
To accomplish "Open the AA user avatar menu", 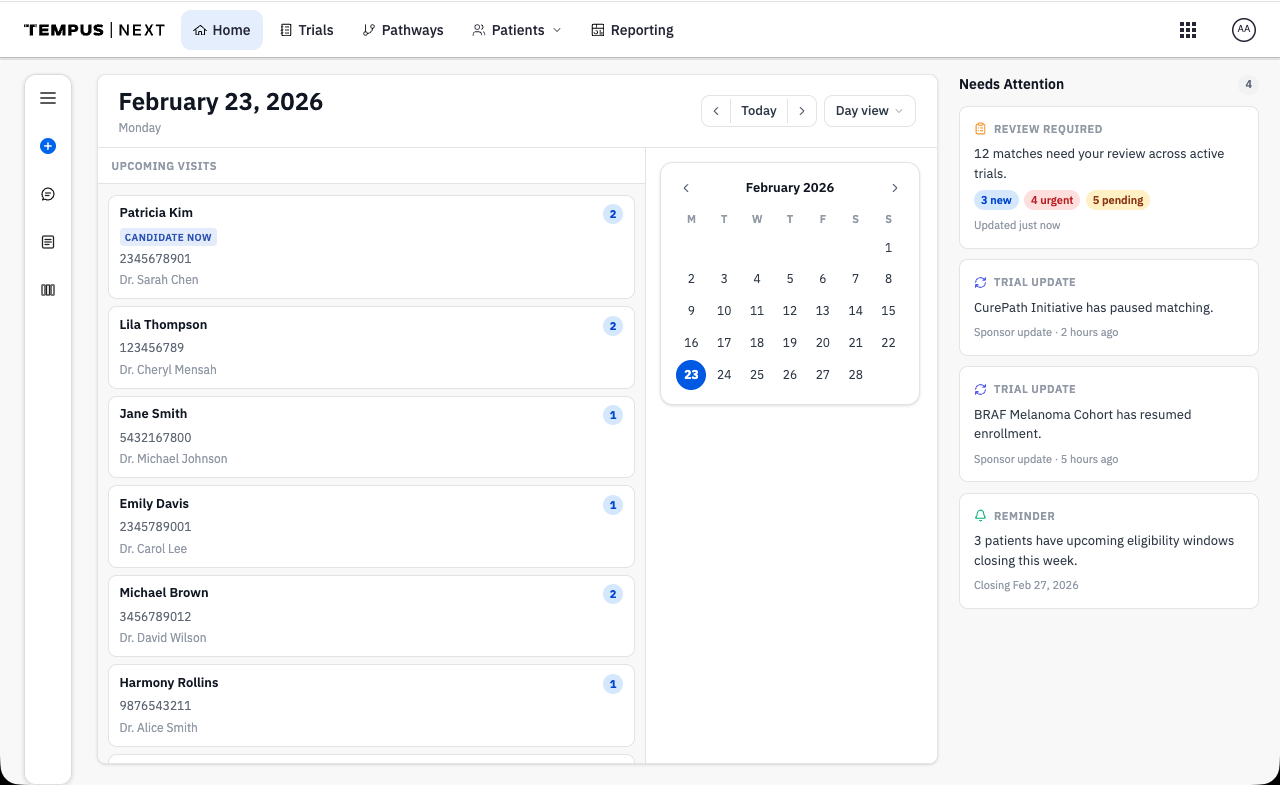I will click(1243, 30).
